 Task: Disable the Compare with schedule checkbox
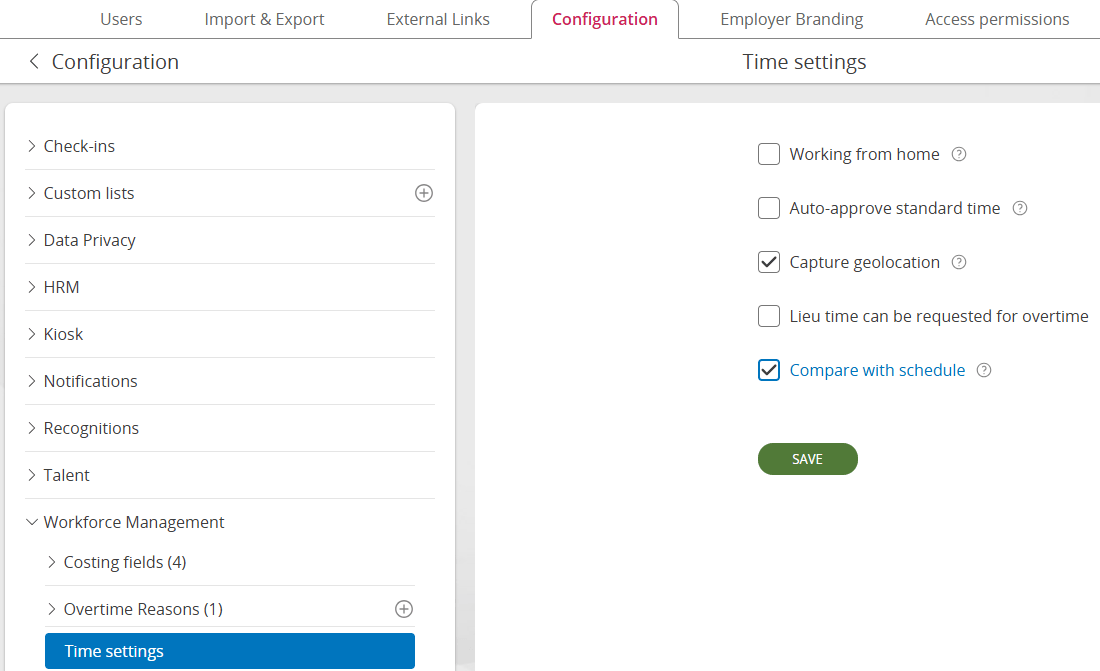click(769, 370)
